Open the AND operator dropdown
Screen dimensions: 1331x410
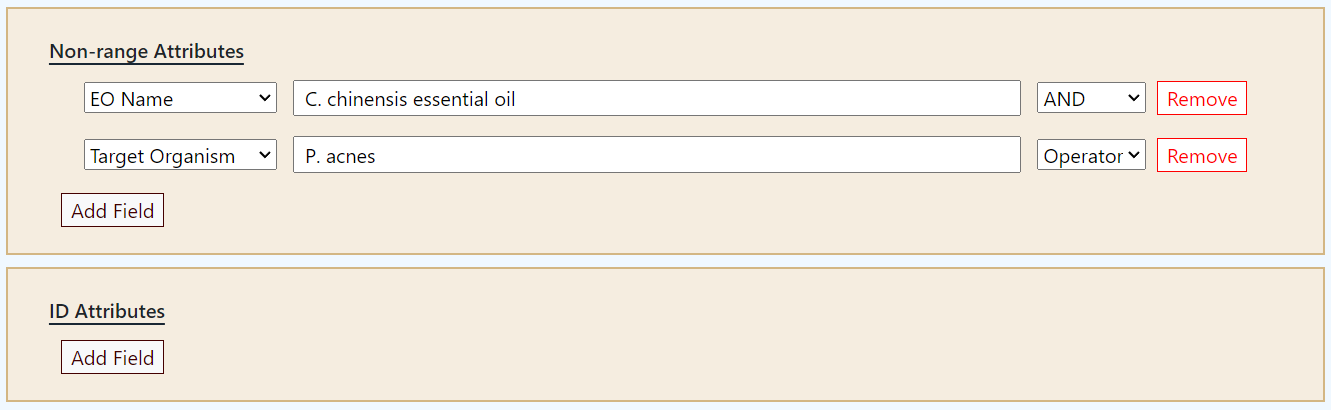(x=1090, y=98)
